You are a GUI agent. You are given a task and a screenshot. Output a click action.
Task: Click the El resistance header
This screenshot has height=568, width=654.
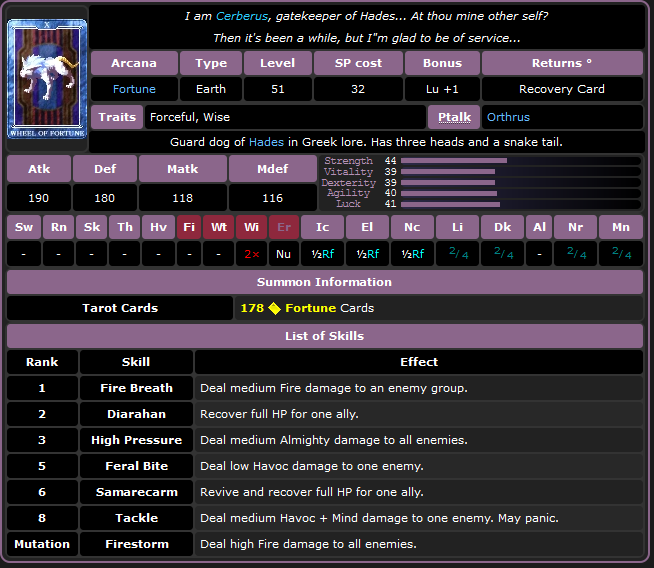[367, 227]
